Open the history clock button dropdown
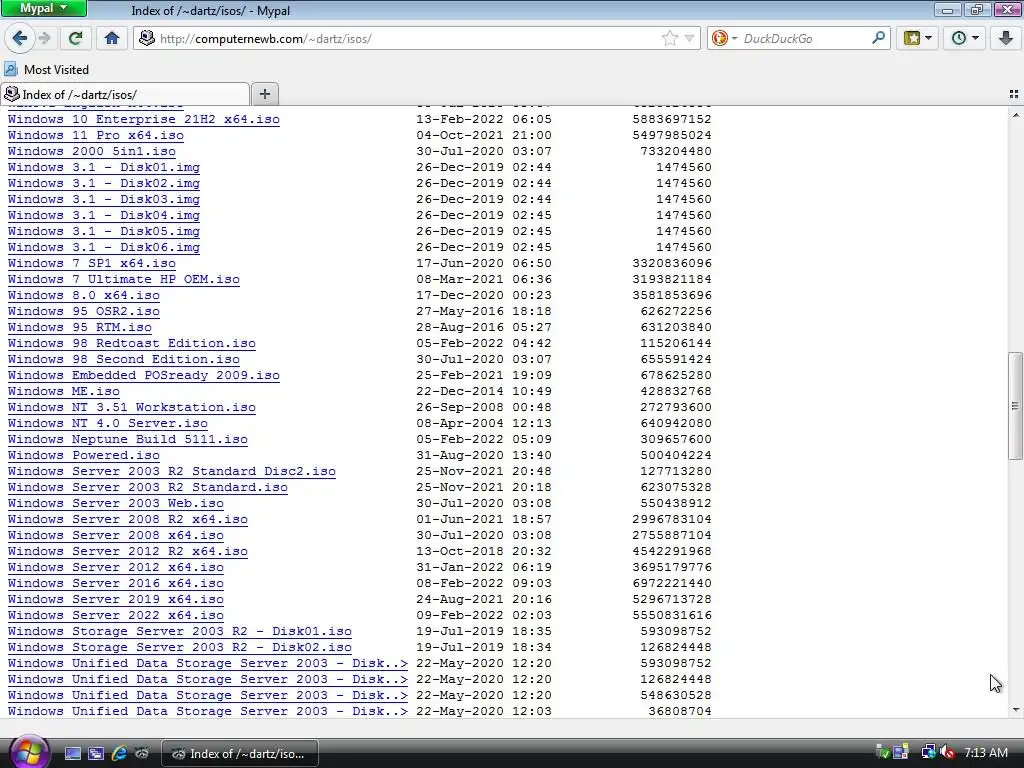The image size is (1024, 768). pos(965,38)
